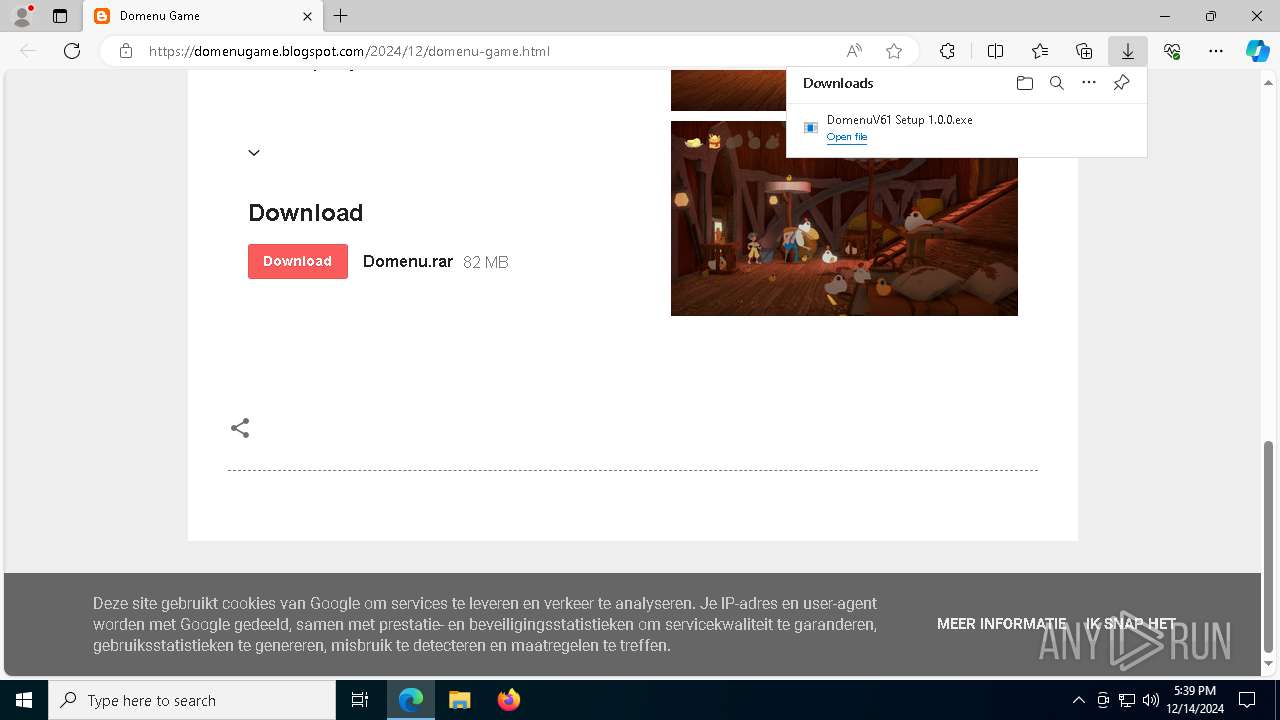Accept cookies with IK SNAP HET
The width and height of the screenshot is (1280, 720).
coord(1131,624)
